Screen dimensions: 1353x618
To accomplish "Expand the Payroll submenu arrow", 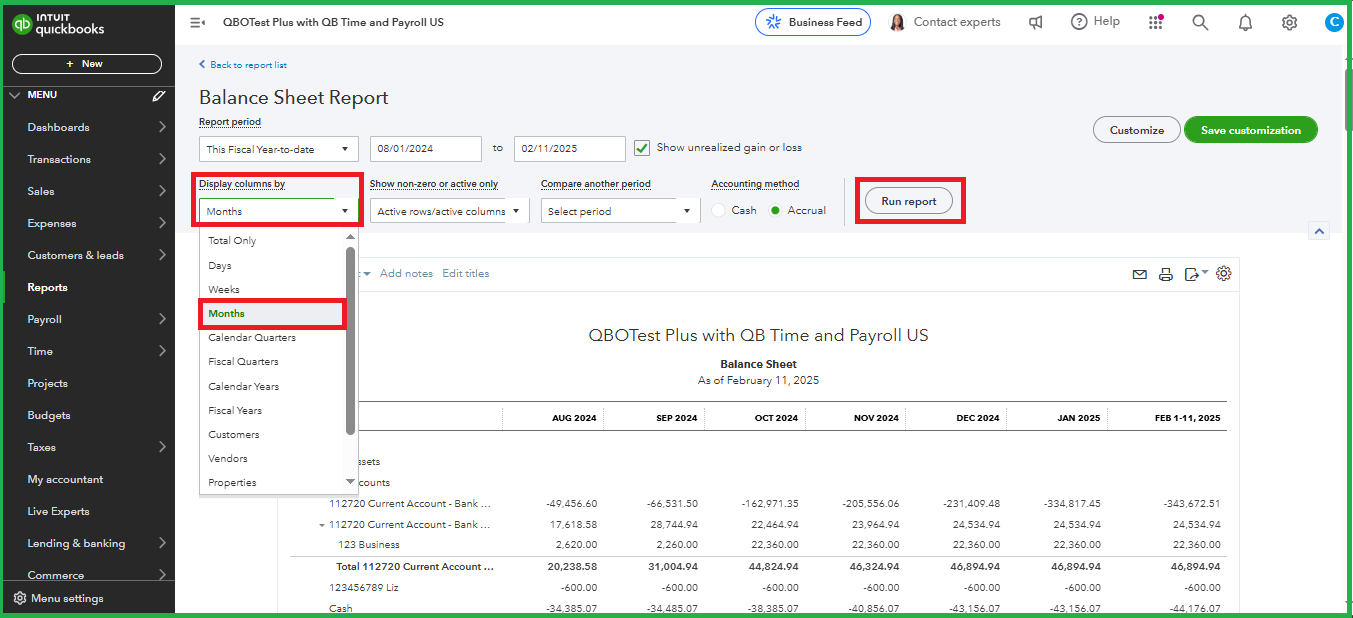I will pyautogui.click(x=162, y=319).
